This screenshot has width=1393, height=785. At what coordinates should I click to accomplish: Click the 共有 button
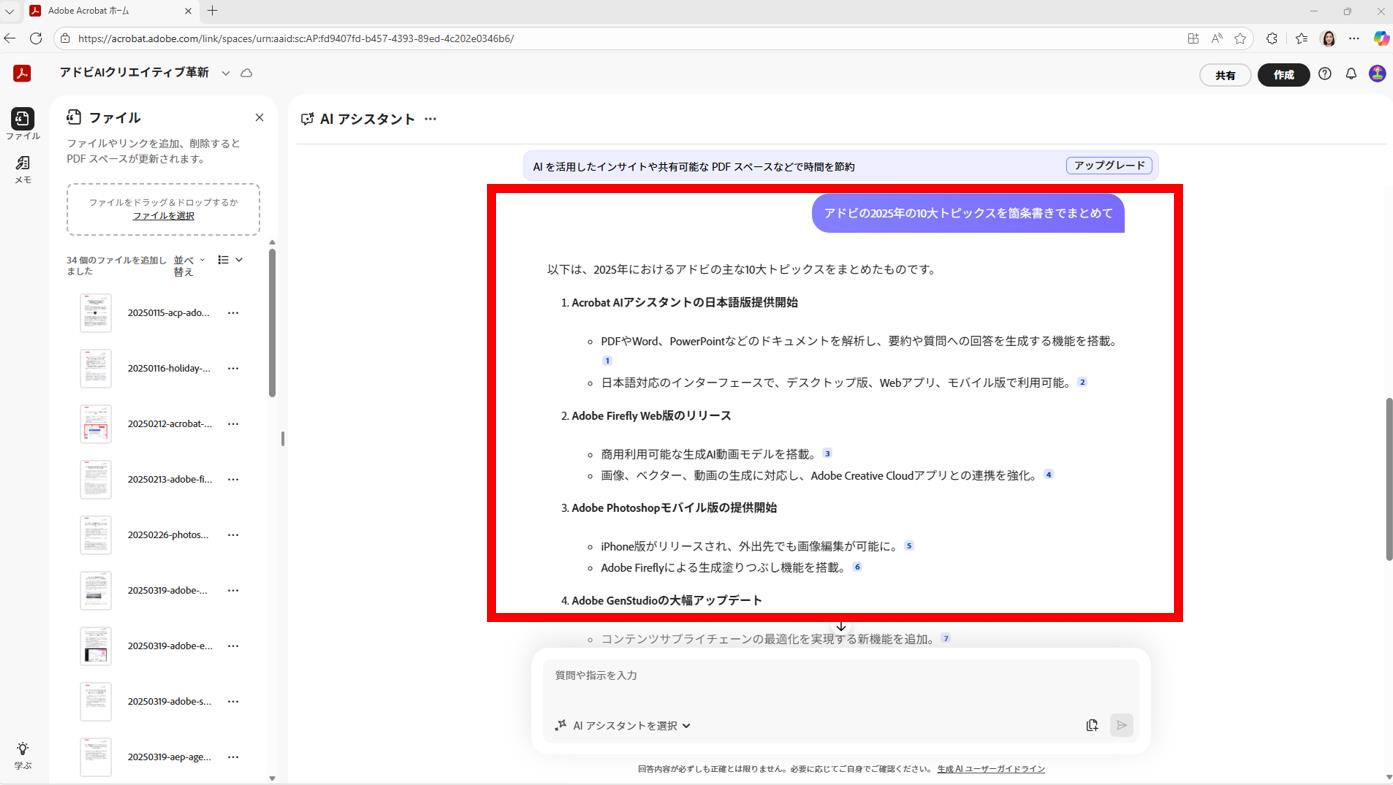(1225, 75)
